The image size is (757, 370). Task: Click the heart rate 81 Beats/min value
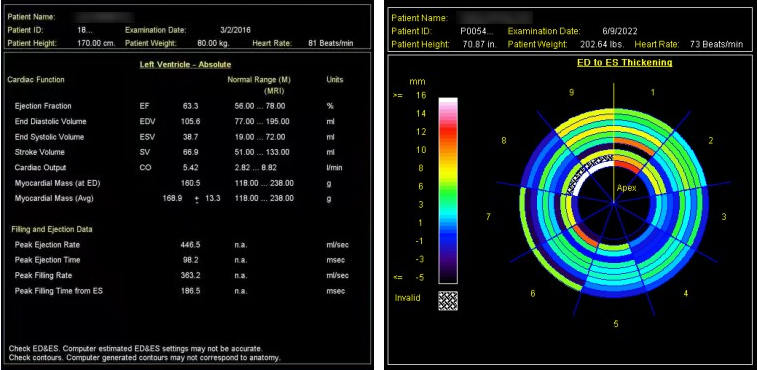[x=331, y=43]
